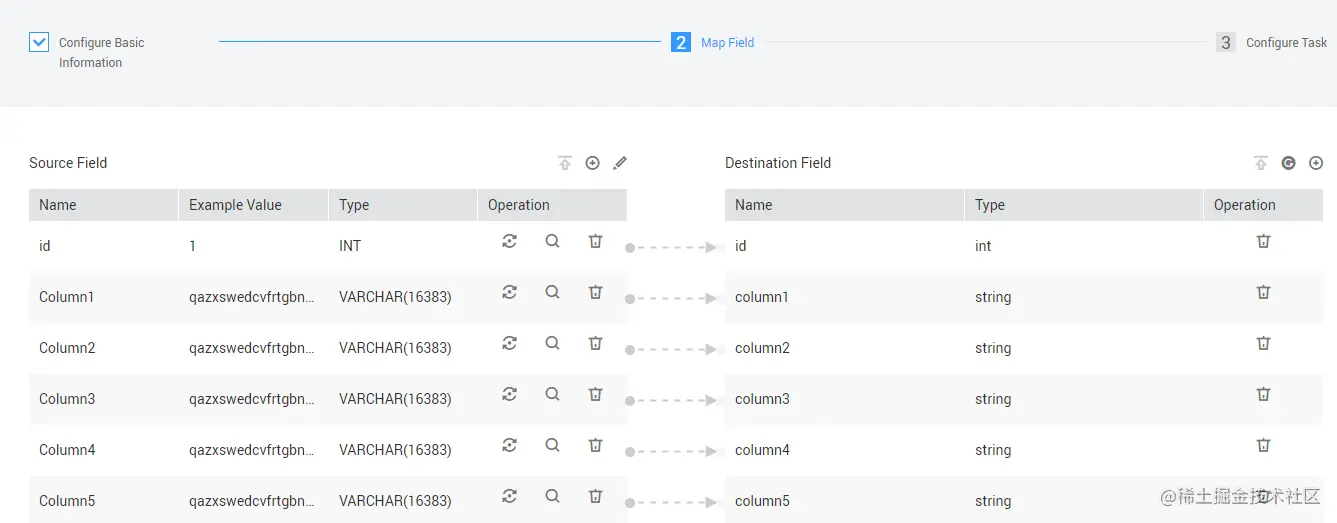
Task: Click the Destination Field move-to-top icon
Action: (1261, 163)
